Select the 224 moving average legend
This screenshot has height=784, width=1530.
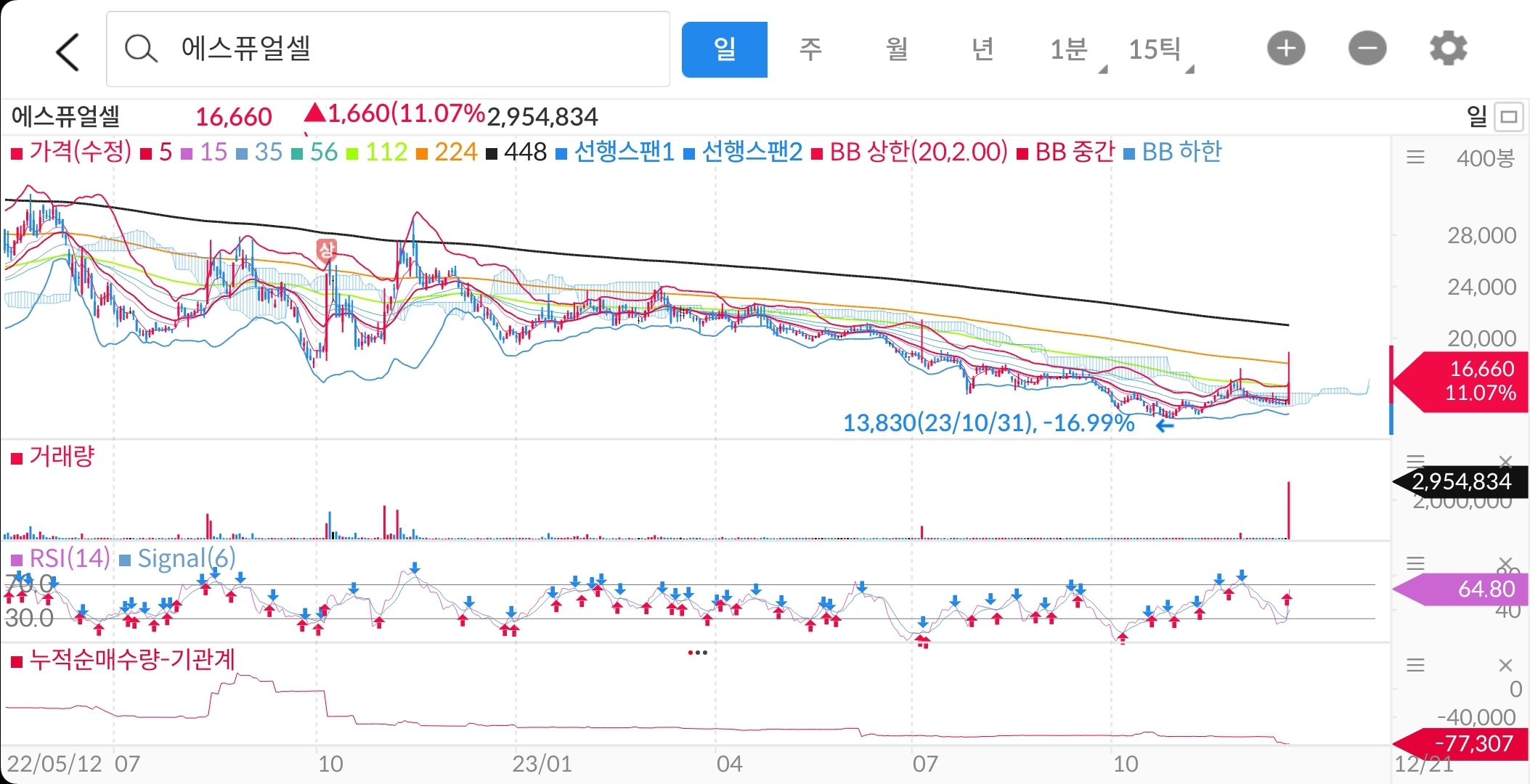[447, 152]
